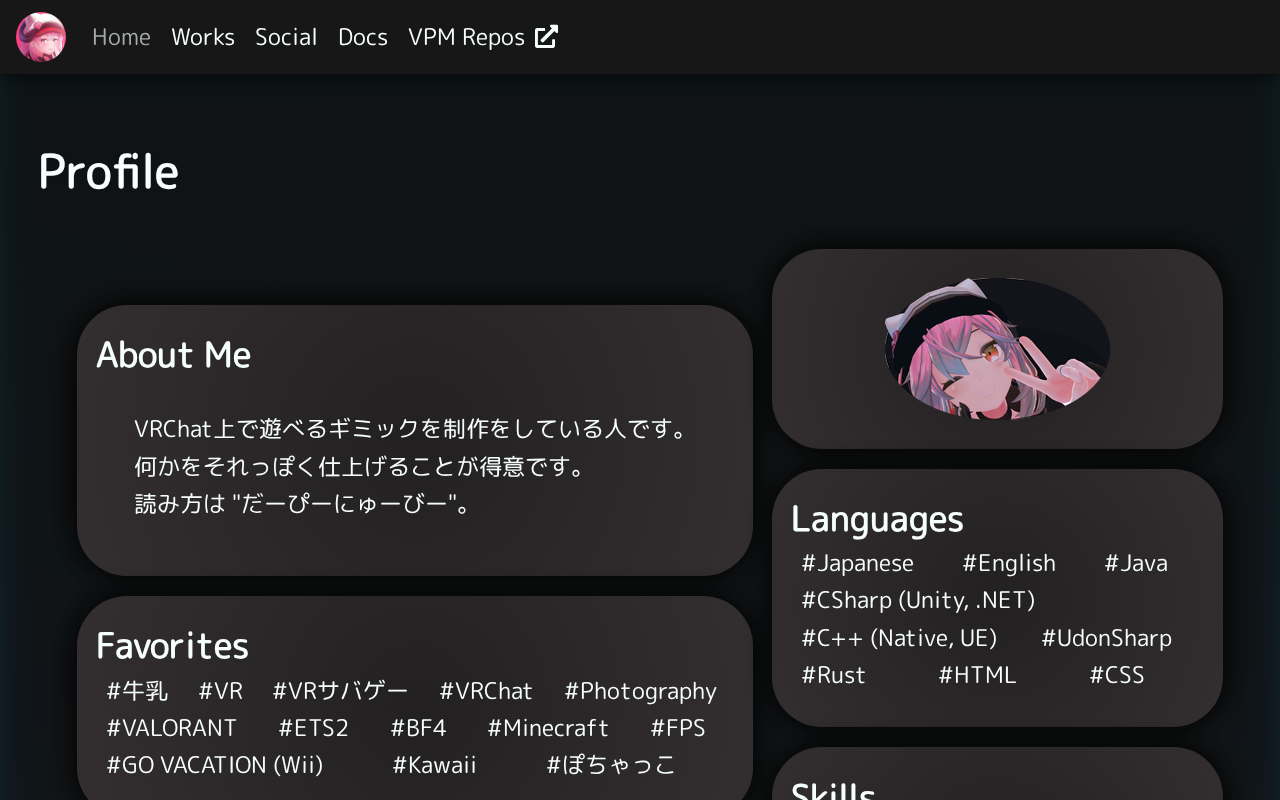Select the #Photography tag
The width and height of the screenshot is (1280, 800).
[x=640, y=691]
